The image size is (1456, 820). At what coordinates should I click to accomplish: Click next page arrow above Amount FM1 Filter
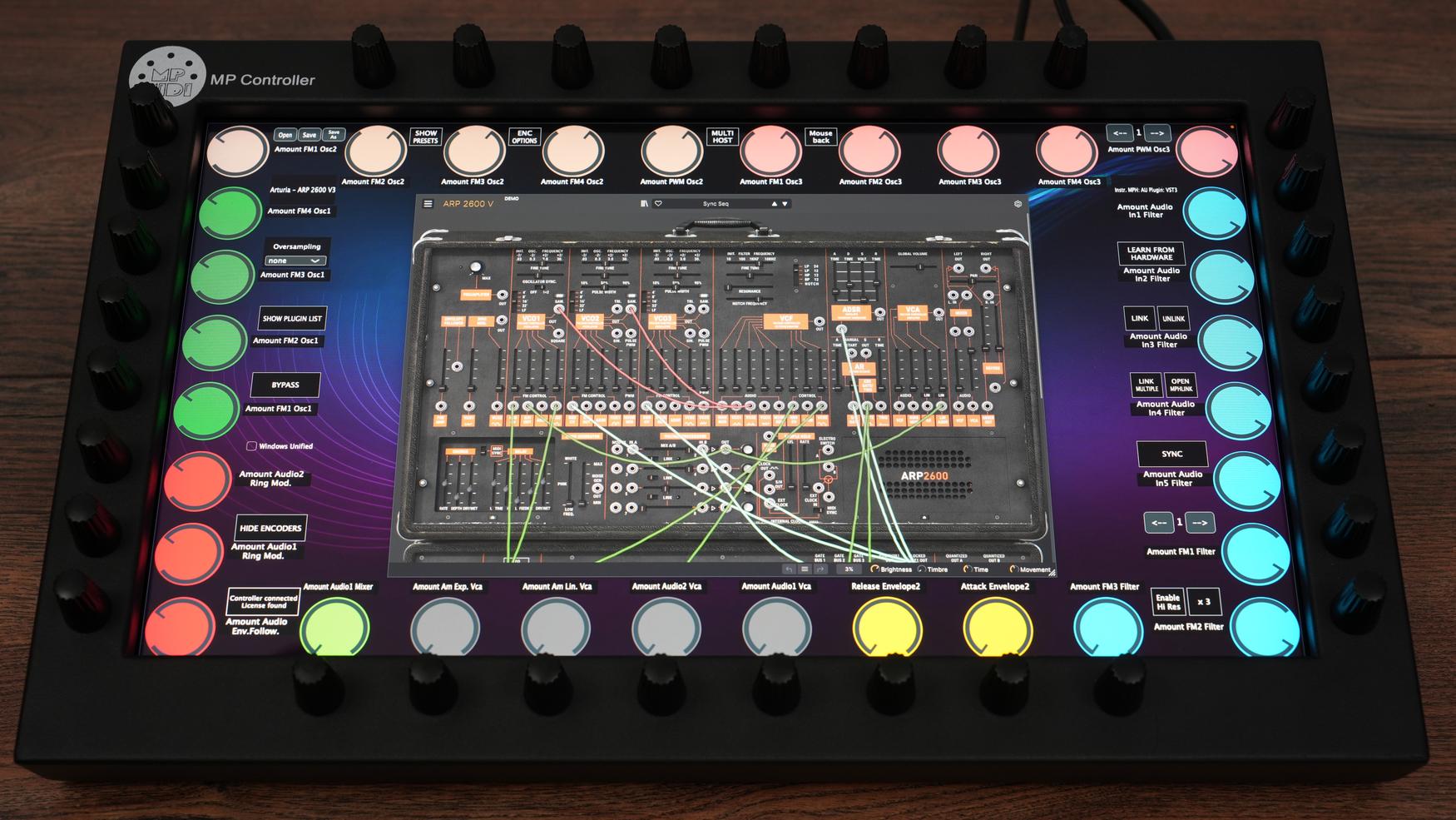pos(1199,523)
